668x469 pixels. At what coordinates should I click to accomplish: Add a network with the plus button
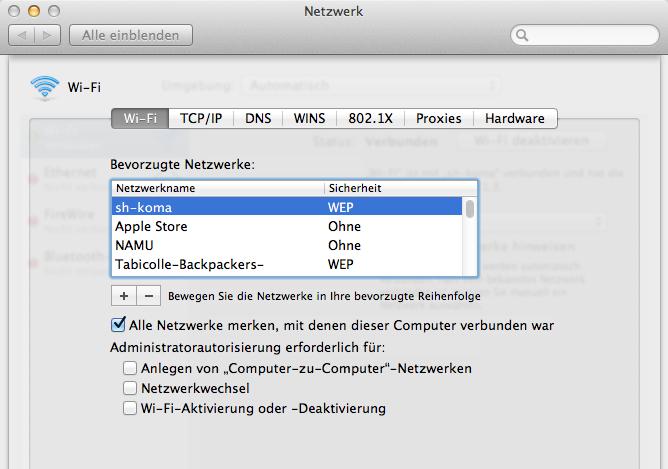point(124,296)
